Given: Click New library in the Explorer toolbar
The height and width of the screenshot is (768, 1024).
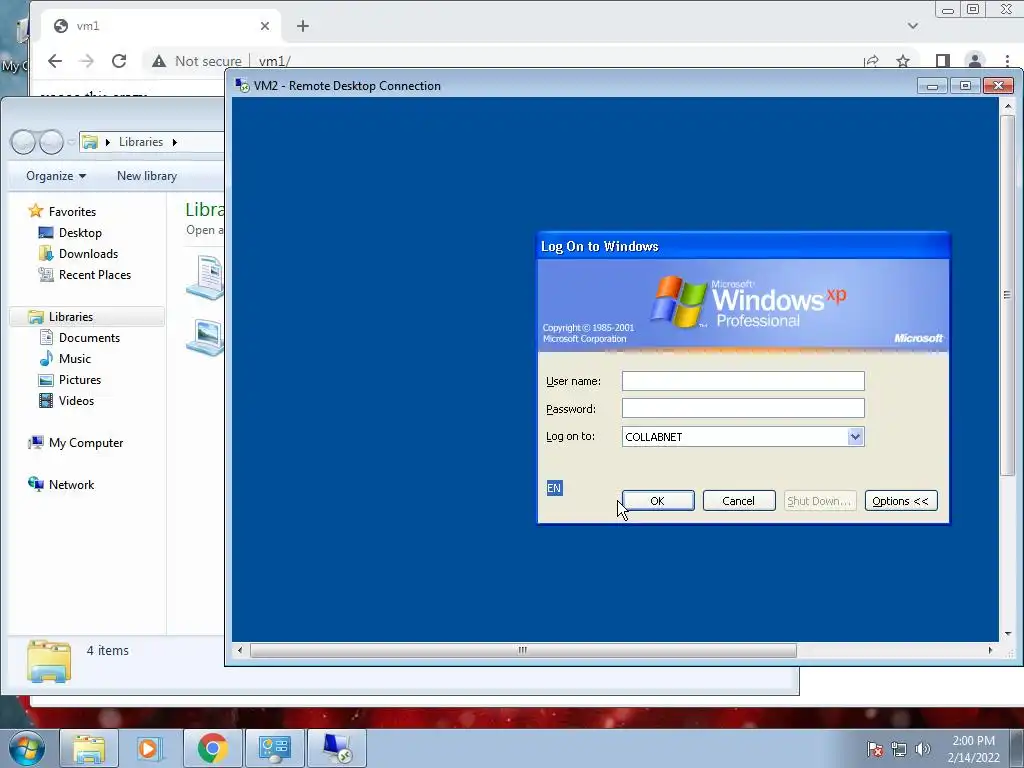Looking at the screenshot, I should [x=147, y=176].
